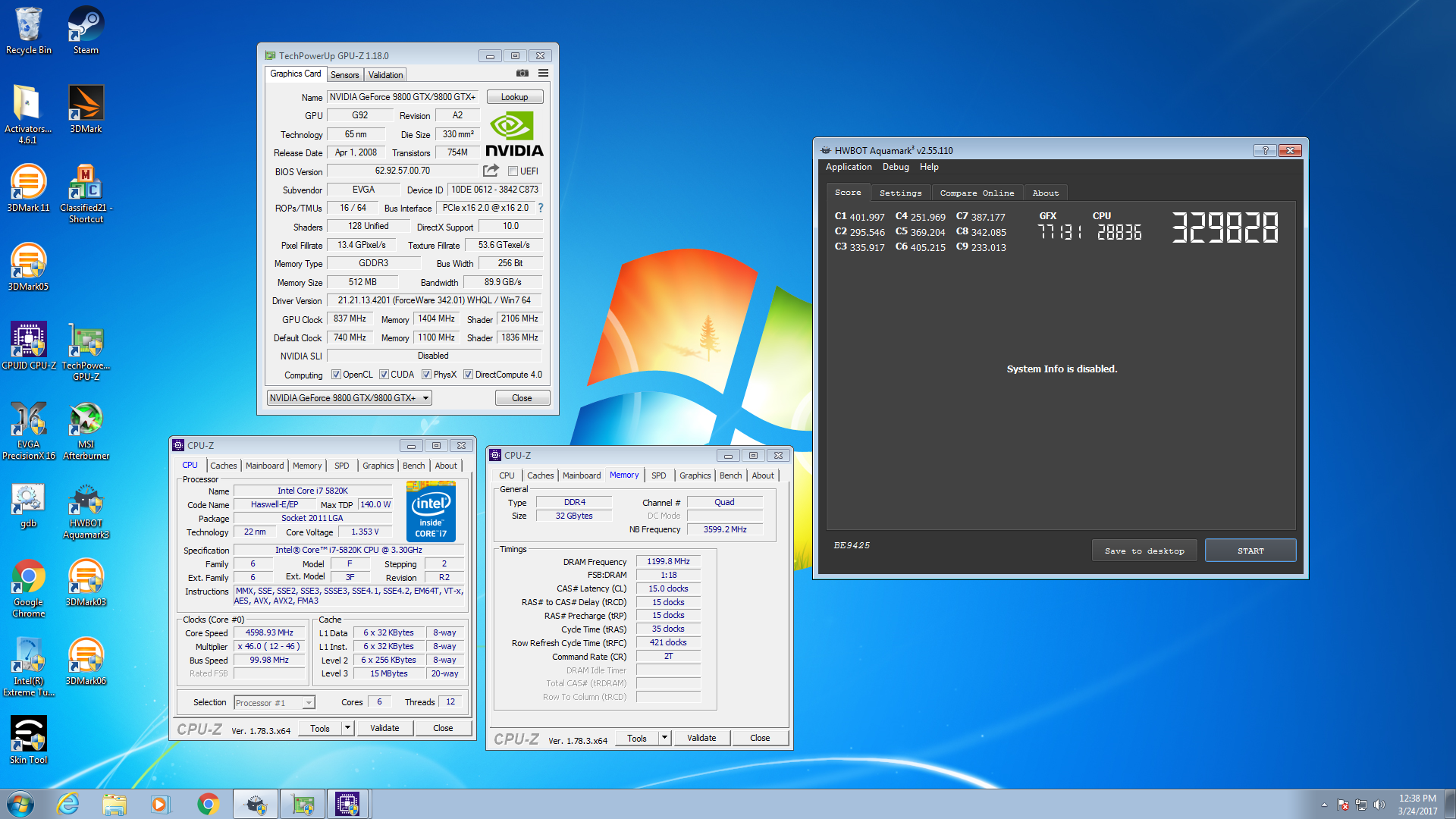This screenshot has height=819, width=1456.
Task: Open the 3DMark 11 desktop icon
Action: [x=28, y=188]
